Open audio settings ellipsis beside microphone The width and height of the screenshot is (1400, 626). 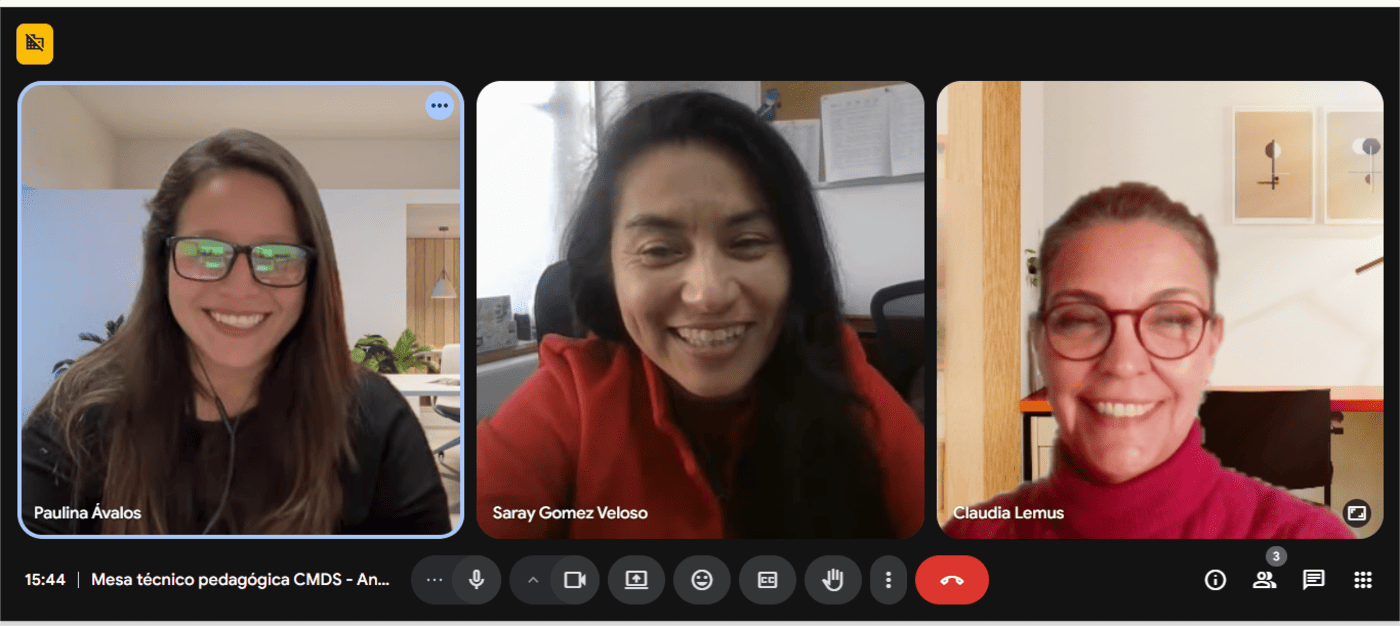pos(434,580)
